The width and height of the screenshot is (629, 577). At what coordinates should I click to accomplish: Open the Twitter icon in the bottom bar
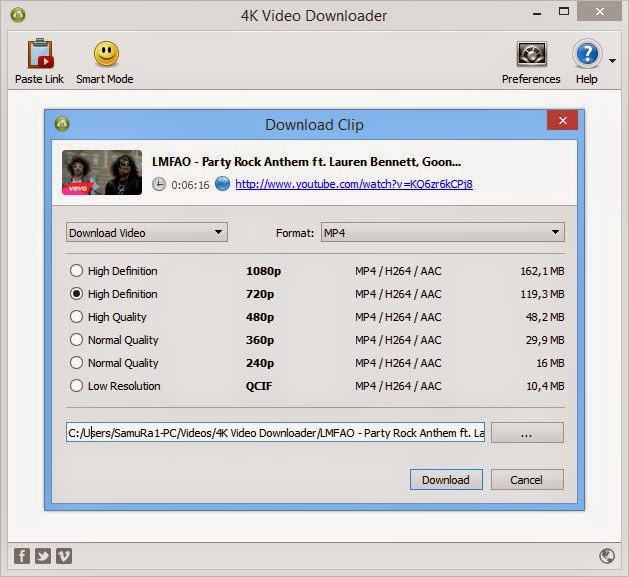[x=43, y=556]
